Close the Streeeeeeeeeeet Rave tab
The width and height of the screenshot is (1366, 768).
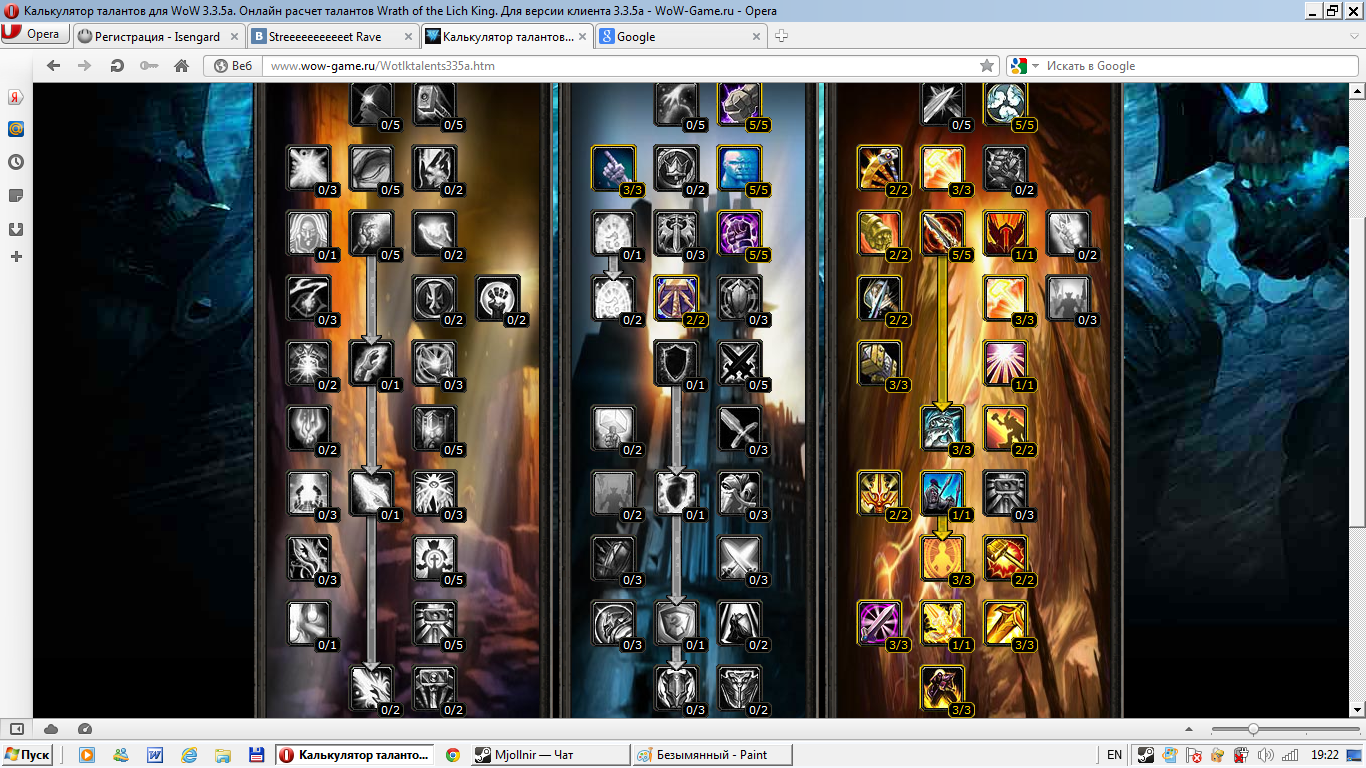tap(408, 37)
